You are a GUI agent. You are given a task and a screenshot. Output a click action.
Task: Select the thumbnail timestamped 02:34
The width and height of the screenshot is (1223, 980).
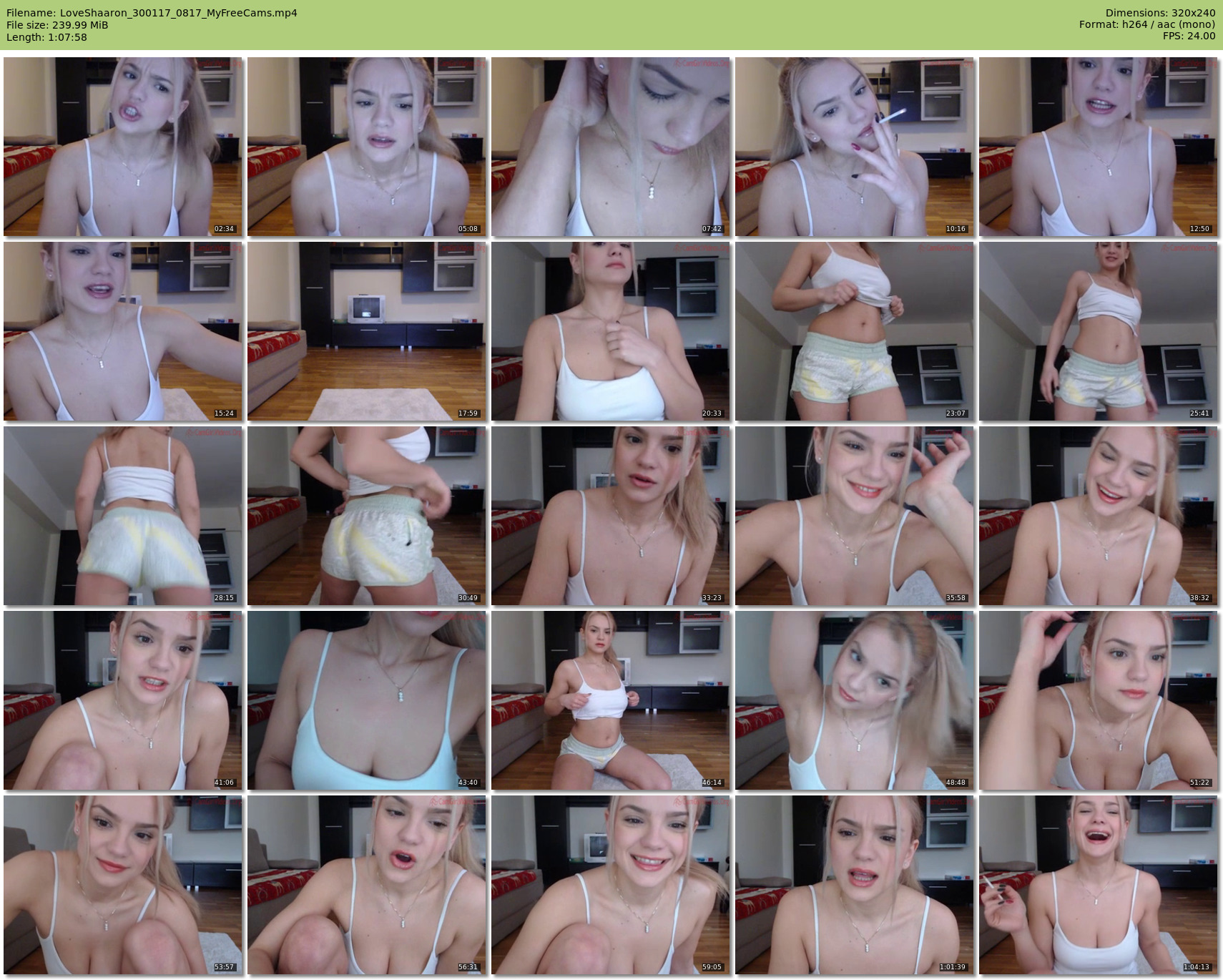pos(123,147)
